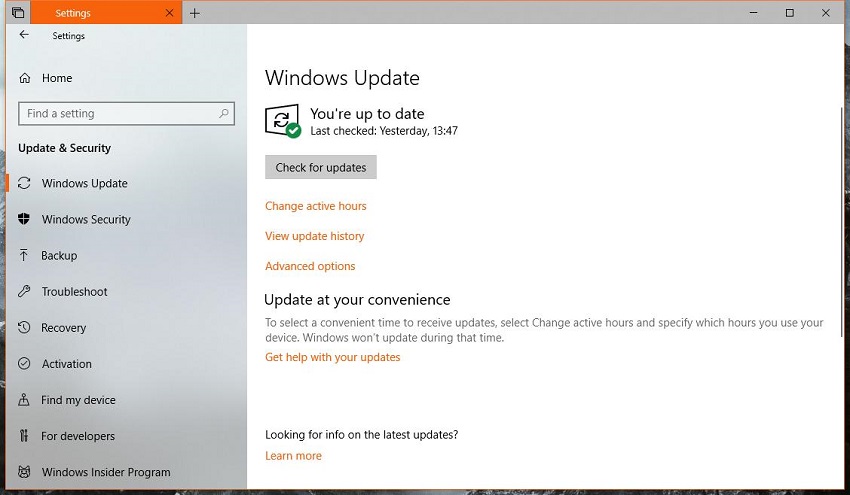Go back using the back arrow
This screenshot has height=495, width=850.
point(24,35)
